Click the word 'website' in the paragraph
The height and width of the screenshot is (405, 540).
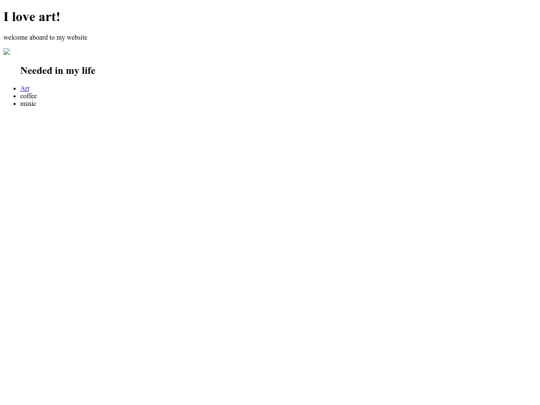[x=77, y=37]
